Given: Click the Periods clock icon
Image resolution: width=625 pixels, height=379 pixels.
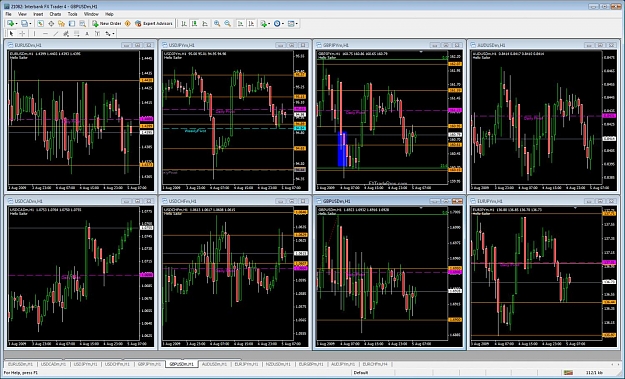Looking at the screenshot, I should (x=277, y=24).
